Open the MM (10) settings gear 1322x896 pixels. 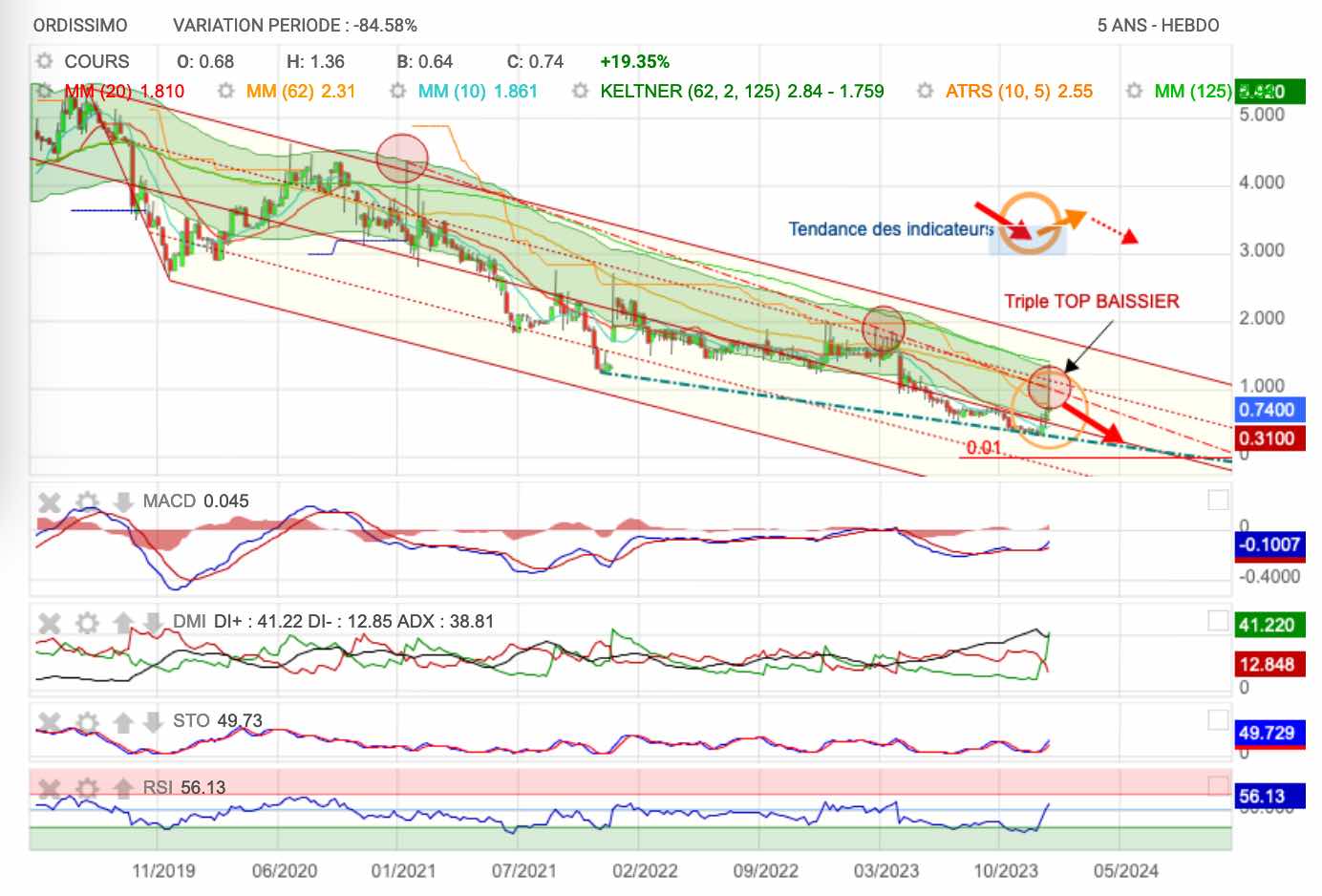point(397,91)
